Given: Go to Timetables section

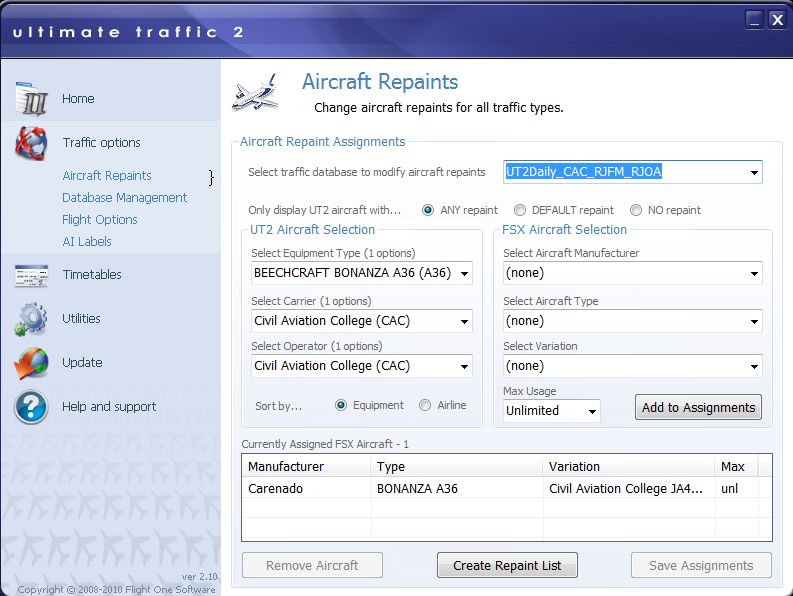Looking at the screenshot, I should [92, 275].
